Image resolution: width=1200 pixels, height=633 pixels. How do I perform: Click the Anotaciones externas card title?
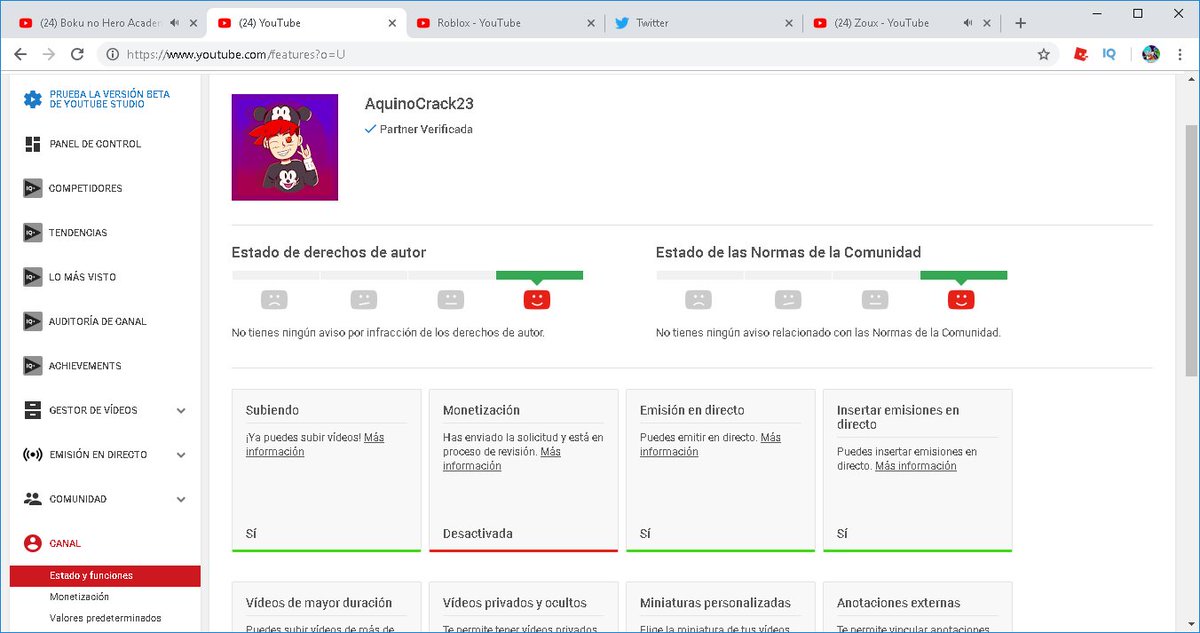point(899,603)
